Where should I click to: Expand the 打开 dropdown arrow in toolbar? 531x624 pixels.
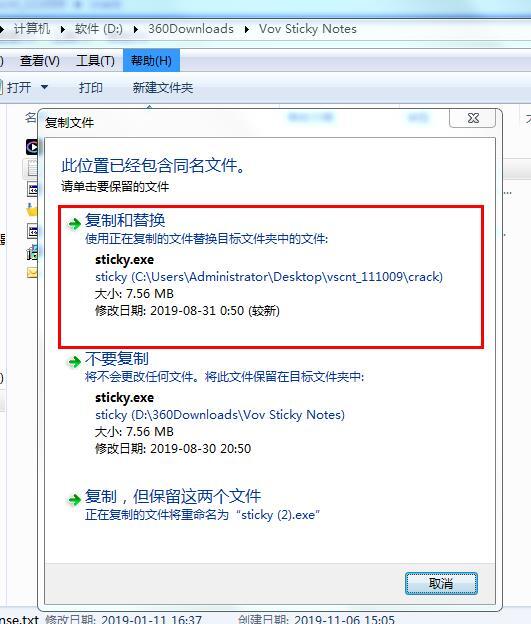[x=45, y=87]
